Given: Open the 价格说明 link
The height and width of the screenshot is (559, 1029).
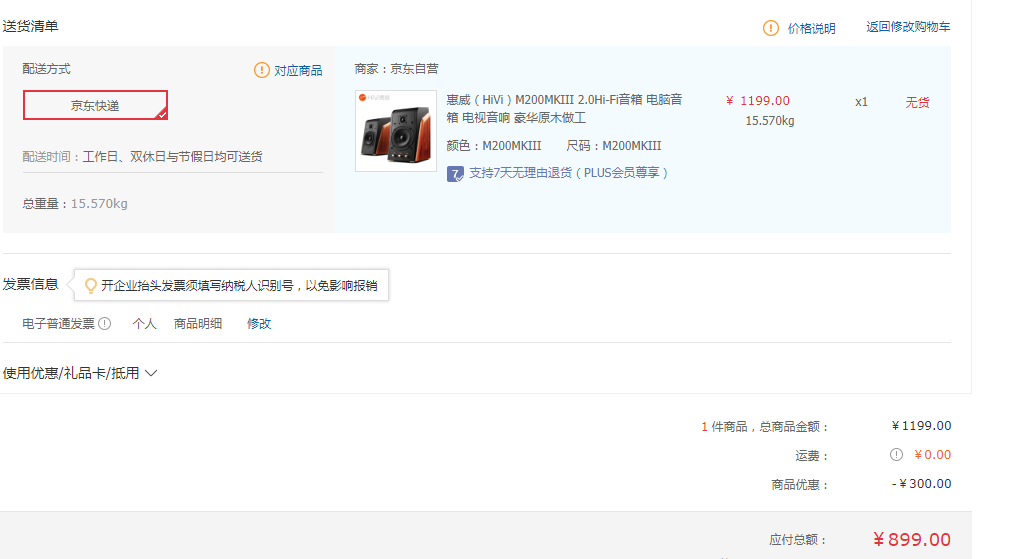Looking at the screenshot, I should pyautogui.click(x=811, y=28).
